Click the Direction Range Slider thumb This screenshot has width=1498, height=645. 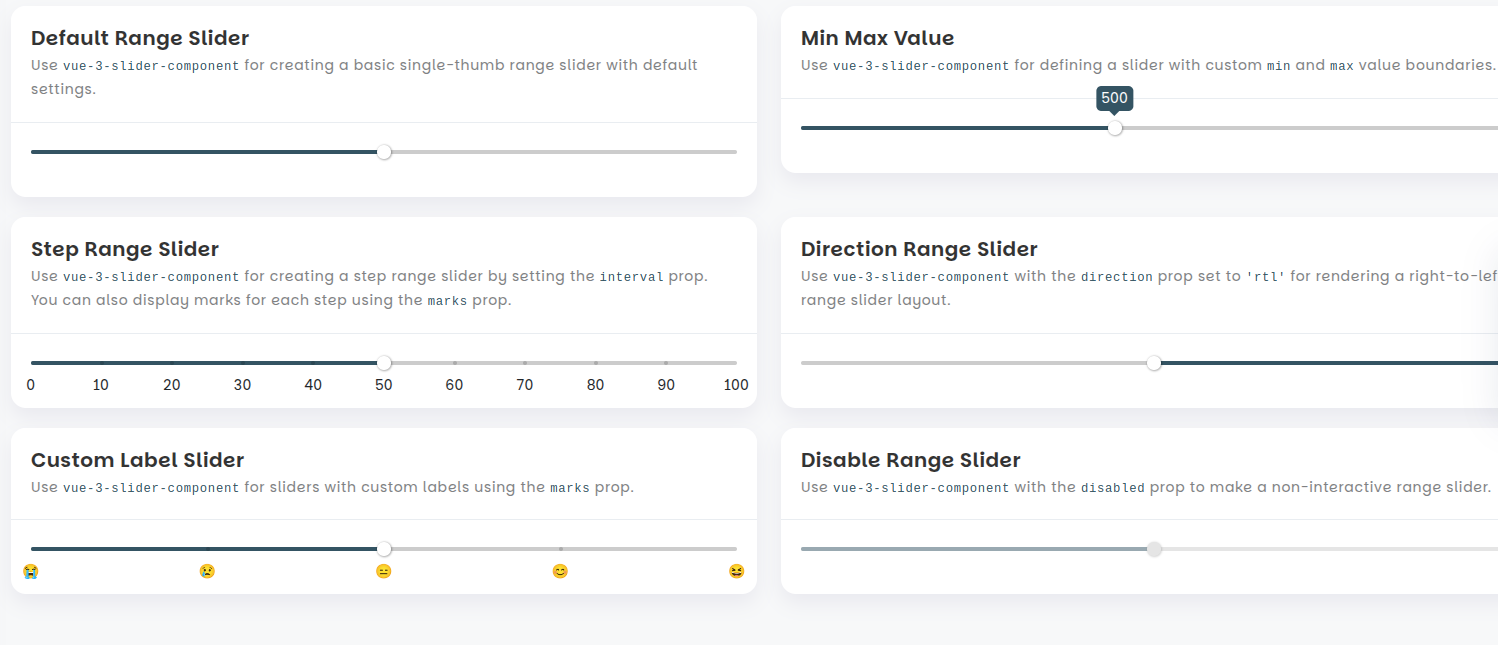[x=1154, y=363]
